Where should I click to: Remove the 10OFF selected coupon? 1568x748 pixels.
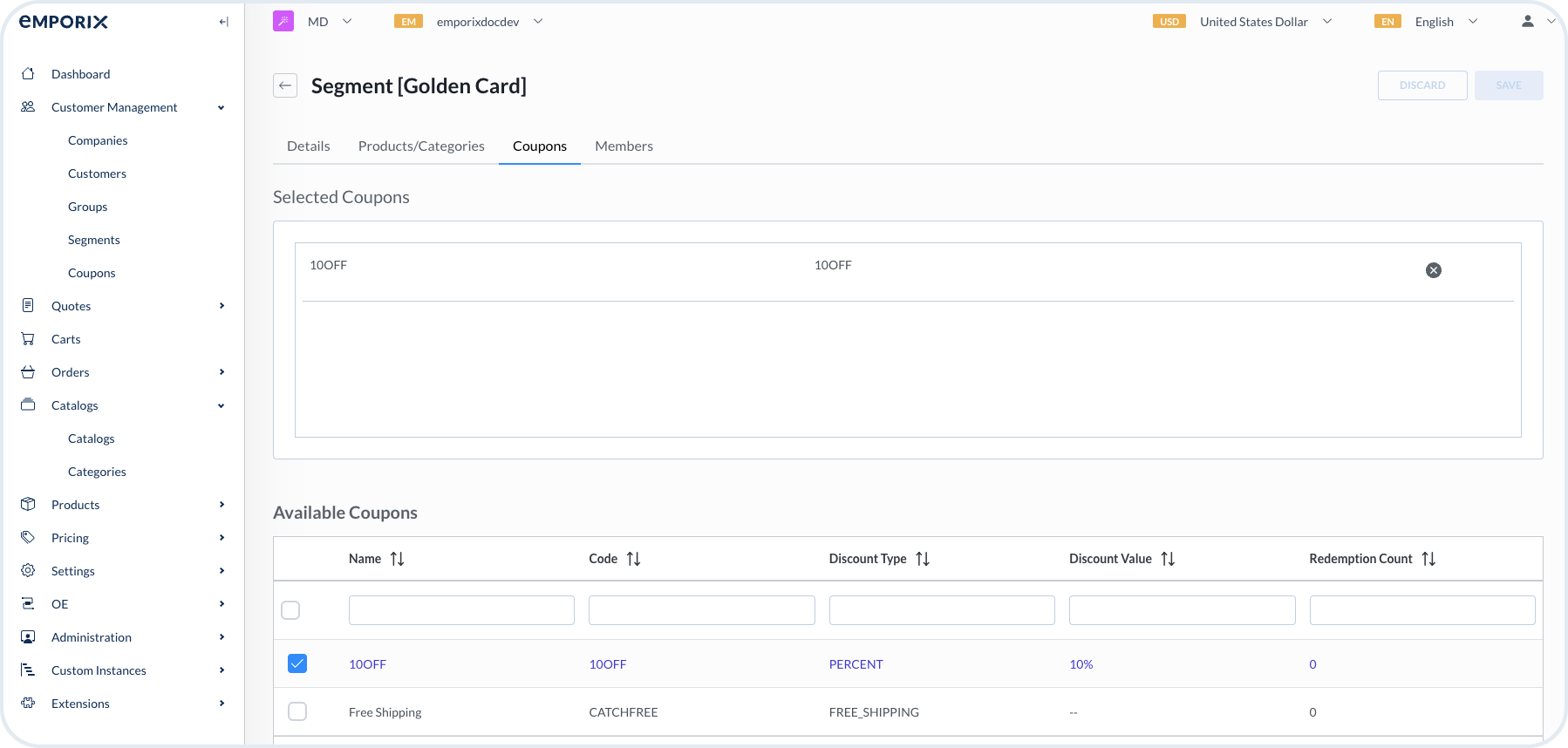(x=1433, y=270)
